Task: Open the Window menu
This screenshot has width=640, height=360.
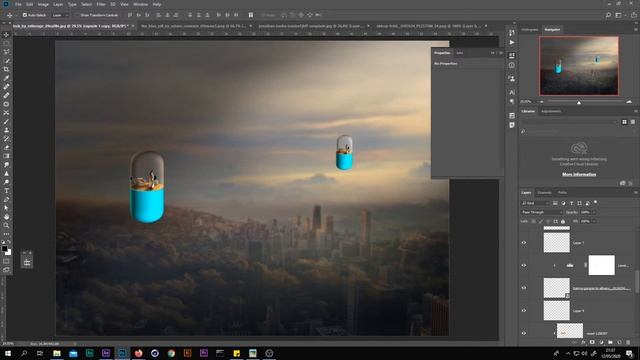Action: [x=140, y=4]
